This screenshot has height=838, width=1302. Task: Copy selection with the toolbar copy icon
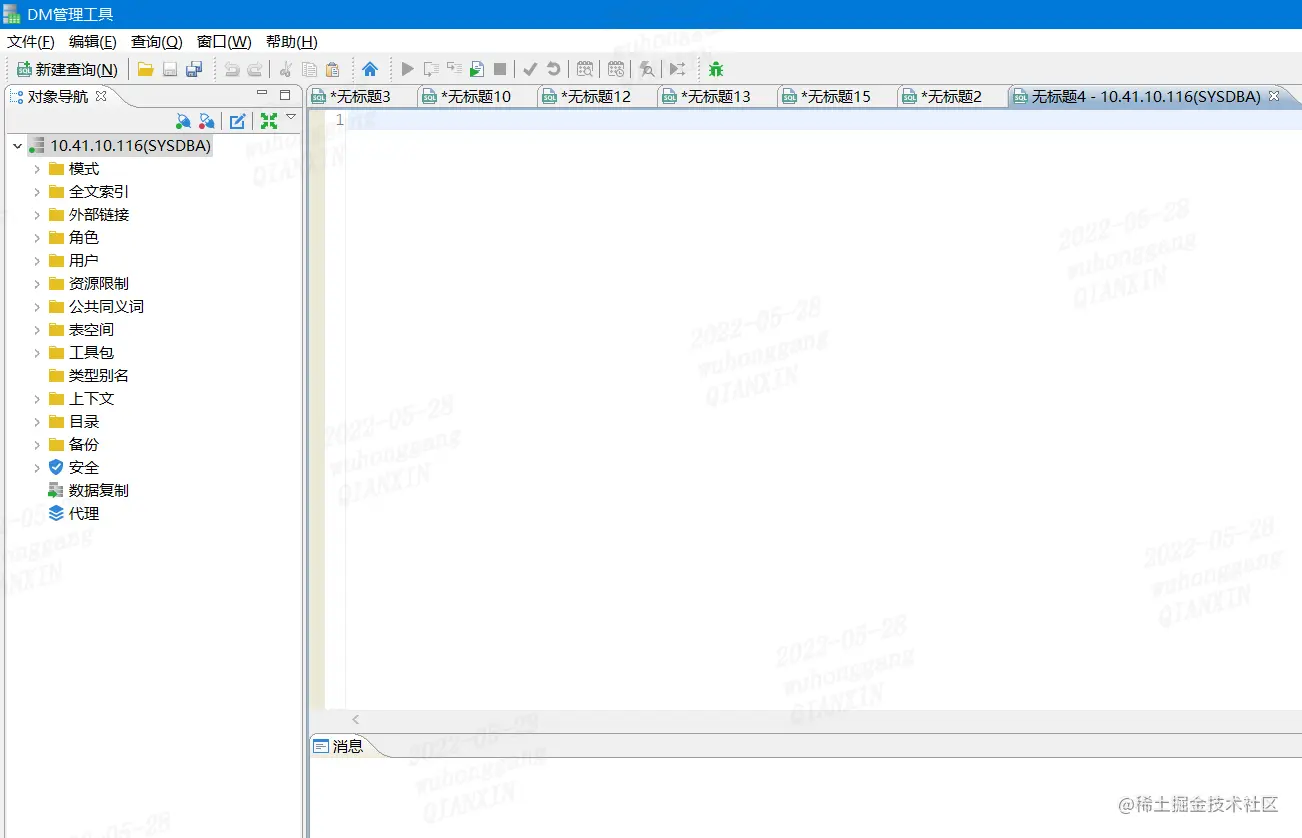309,69
